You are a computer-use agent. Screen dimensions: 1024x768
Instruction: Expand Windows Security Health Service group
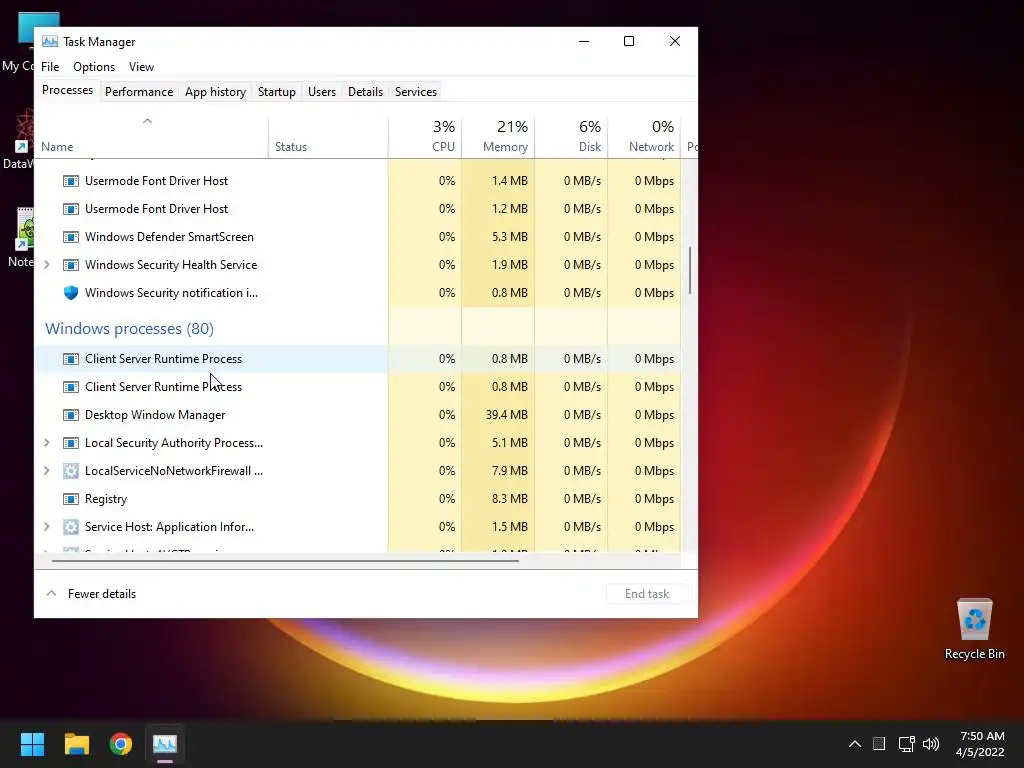pos(46,265)
